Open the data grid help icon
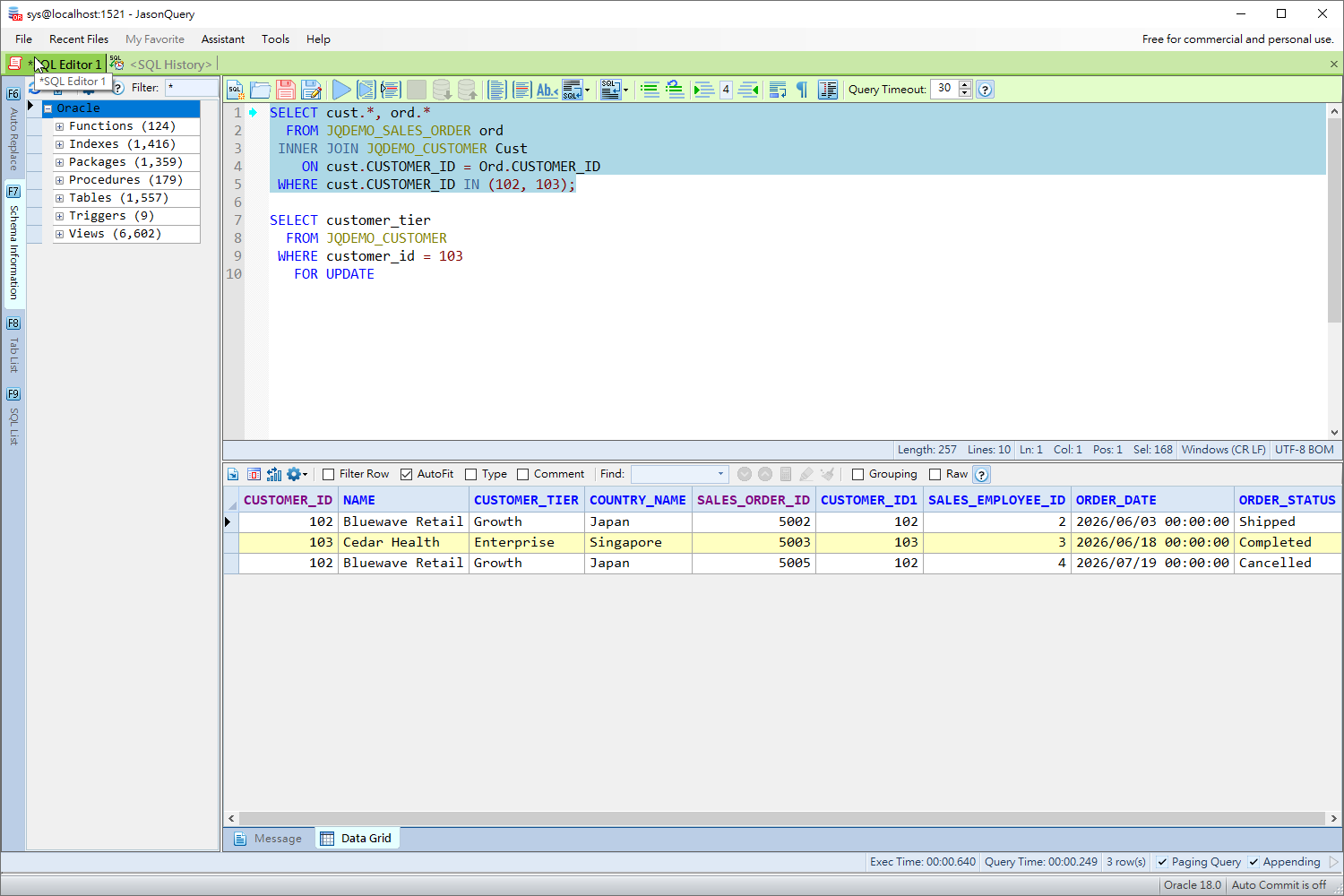Viewport: 1344px width, 896px height. click(x=981, y=475)
